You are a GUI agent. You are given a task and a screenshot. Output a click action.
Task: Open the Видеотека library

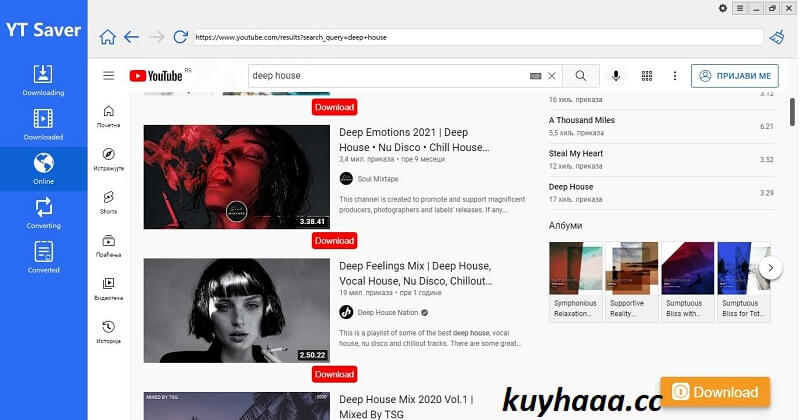(109, 289)
